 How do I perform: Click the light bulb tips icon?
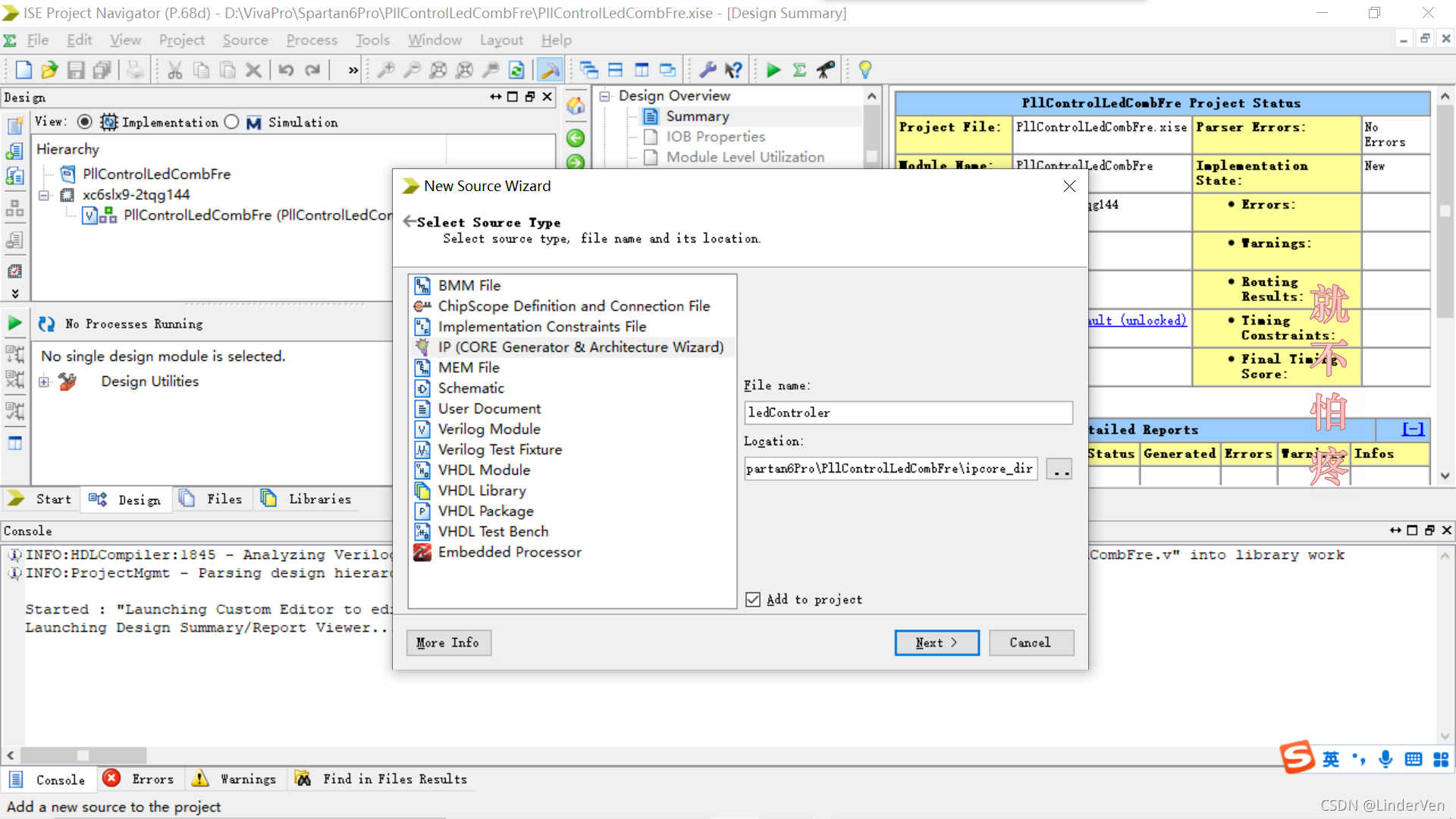point(864,71)
